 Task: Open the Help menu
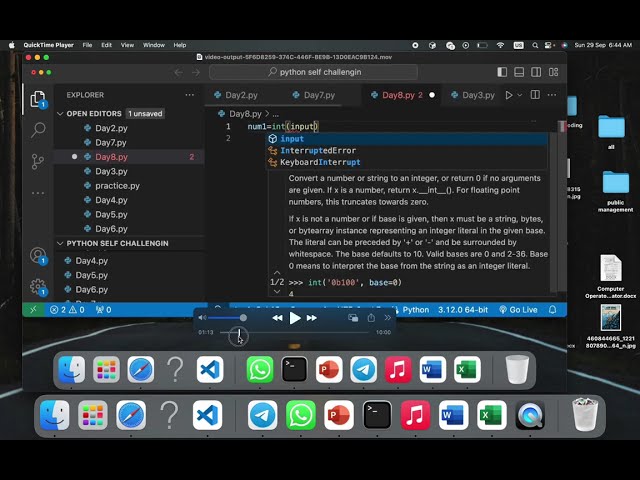180,45
